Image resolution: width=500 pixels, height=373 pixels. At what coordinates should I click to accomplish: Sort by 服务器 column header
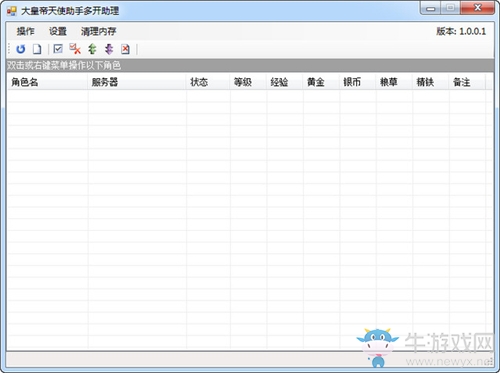(137, 82)
